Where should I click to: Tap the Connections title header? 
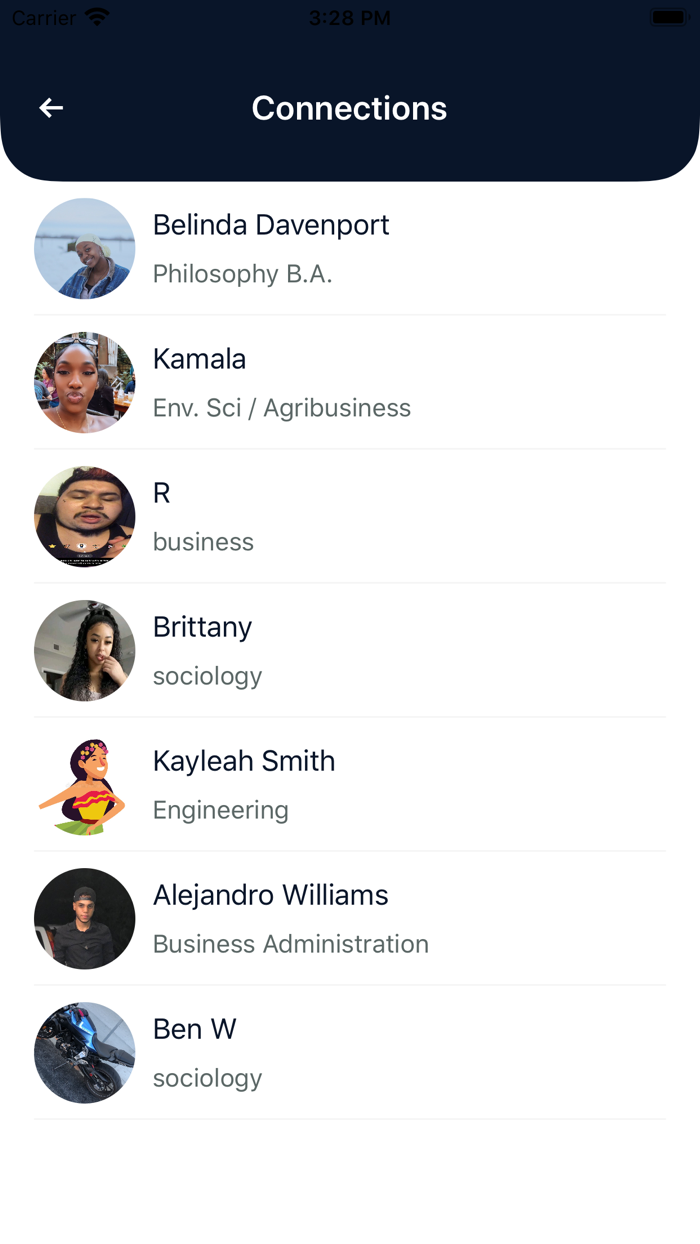349,108
